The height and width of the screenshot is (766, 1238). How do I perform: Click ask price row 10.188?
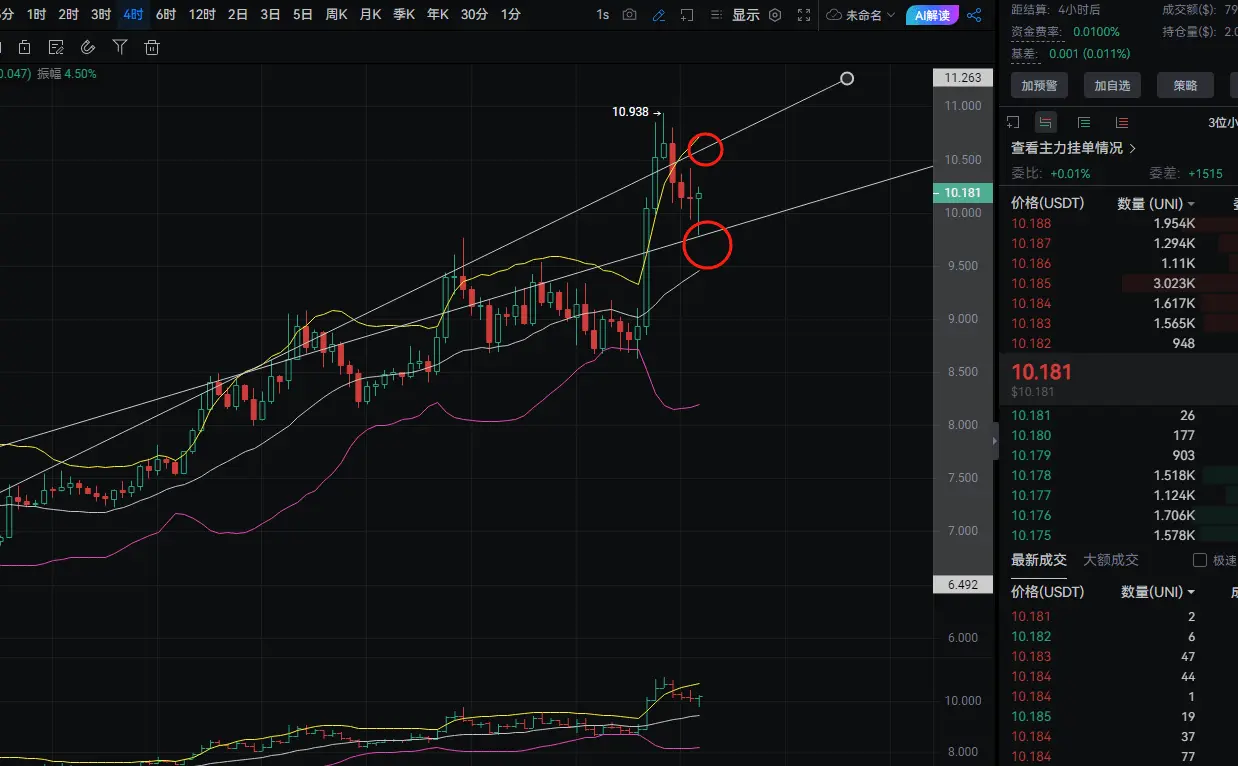pos(1118,223)
